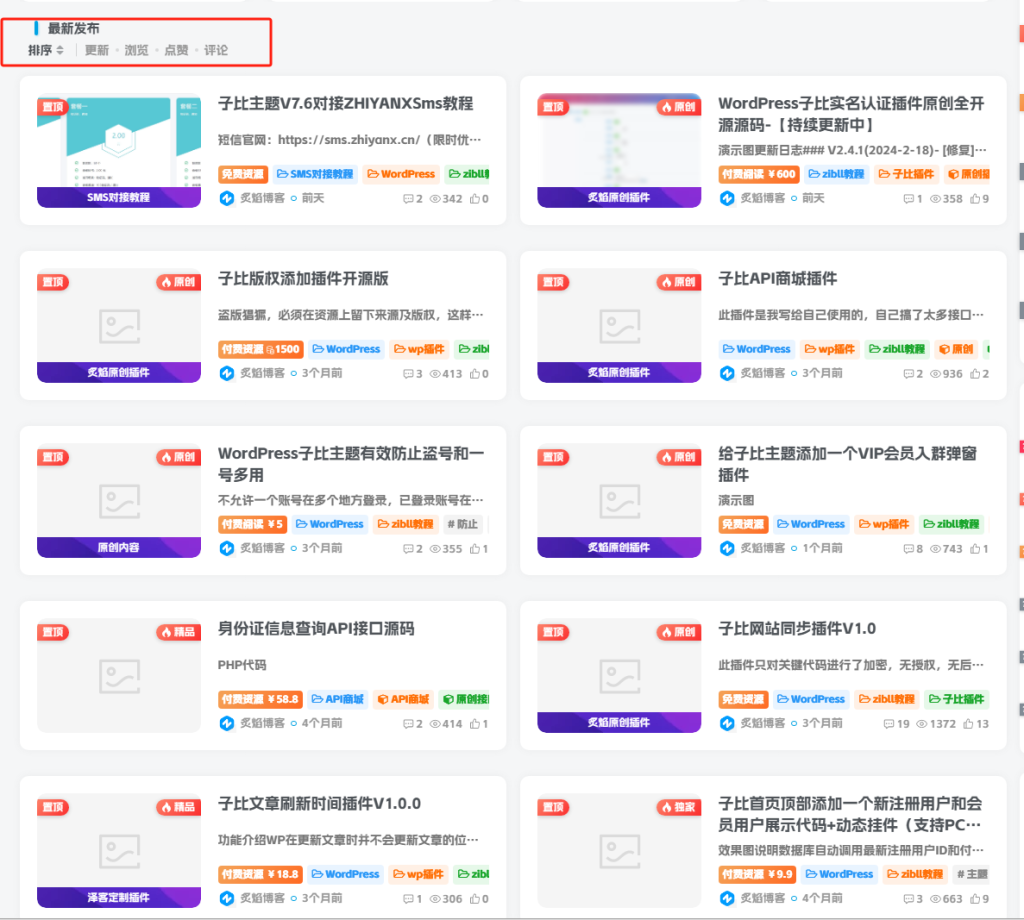
Task: Click views eye icon showing 306
Action: coord(435,899)
